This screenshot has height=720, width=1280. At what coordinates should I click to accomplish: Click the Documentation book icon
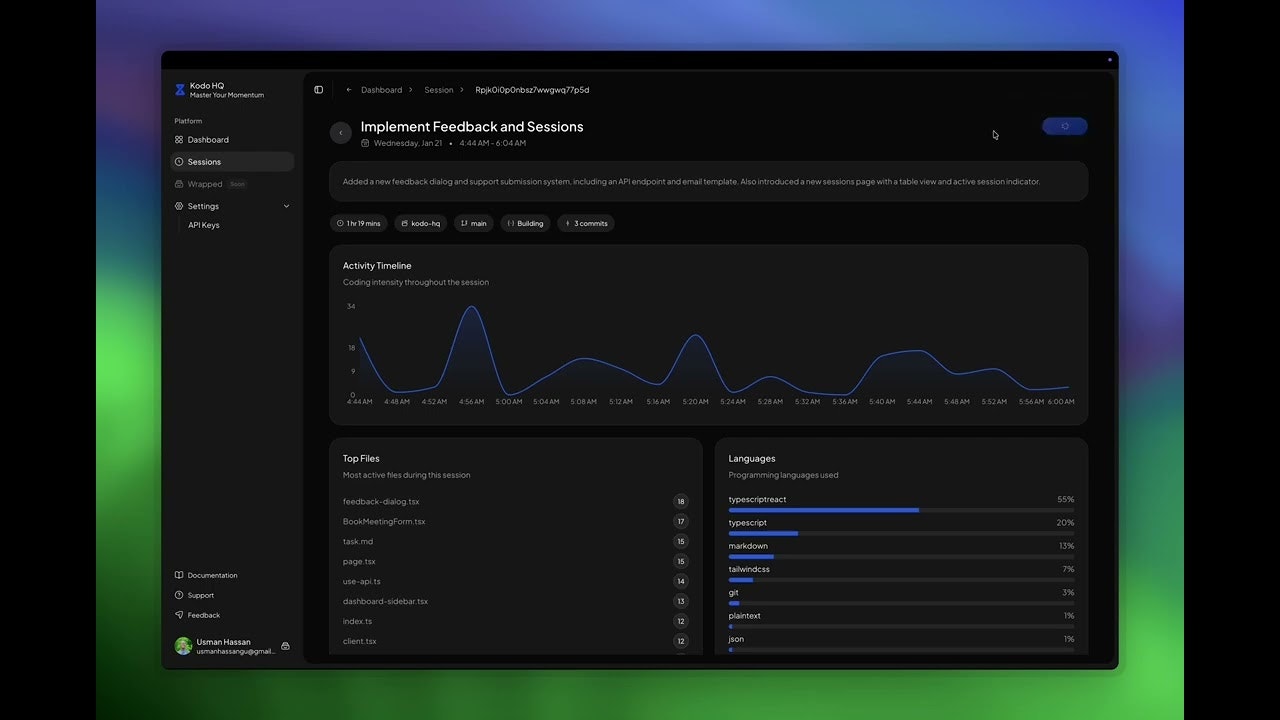(x=179, y=575)
